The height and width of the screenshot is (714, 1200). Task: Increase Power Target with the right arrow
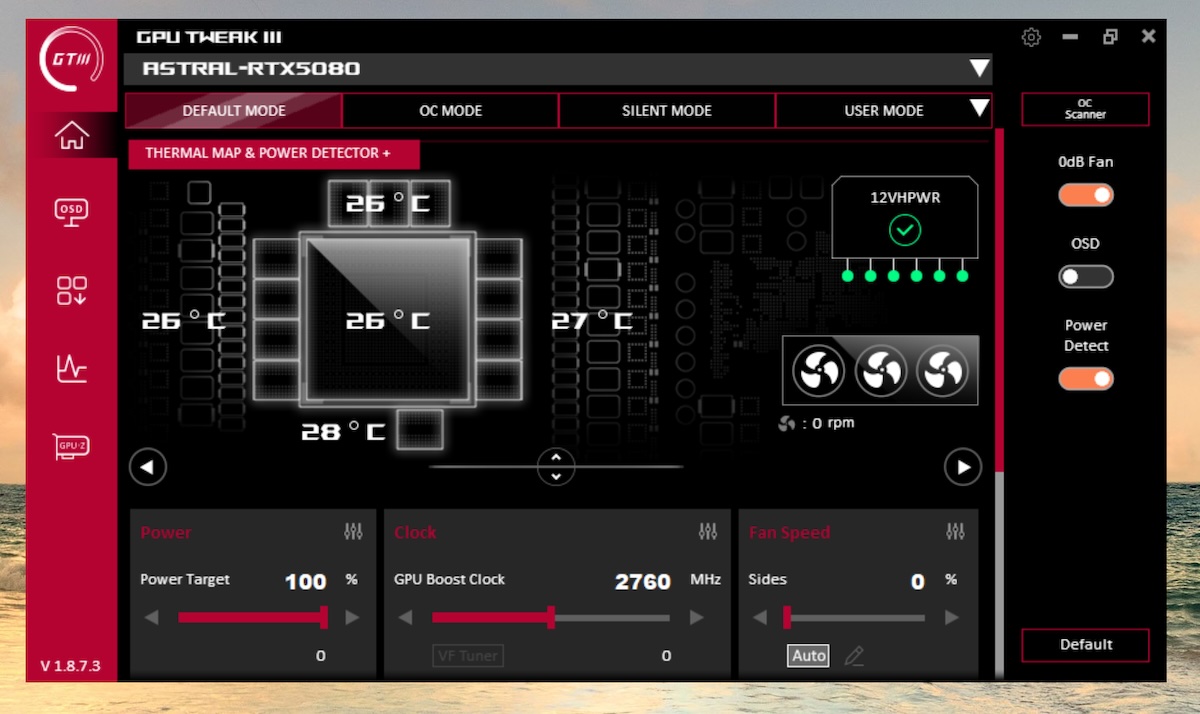point(352,618)
